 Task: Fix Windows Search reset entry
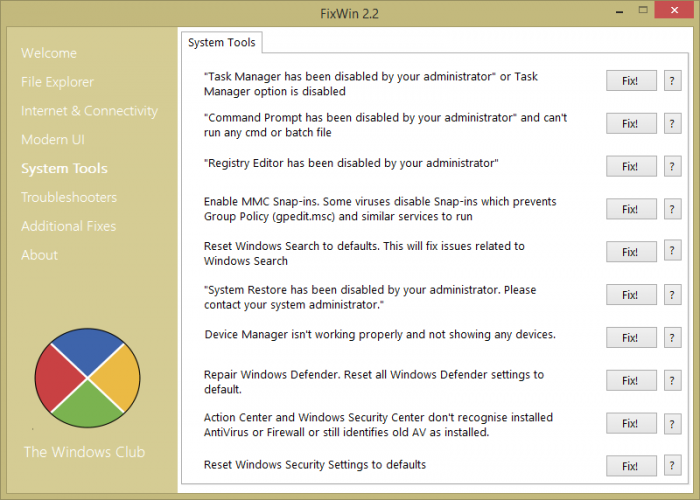point(631,252)
